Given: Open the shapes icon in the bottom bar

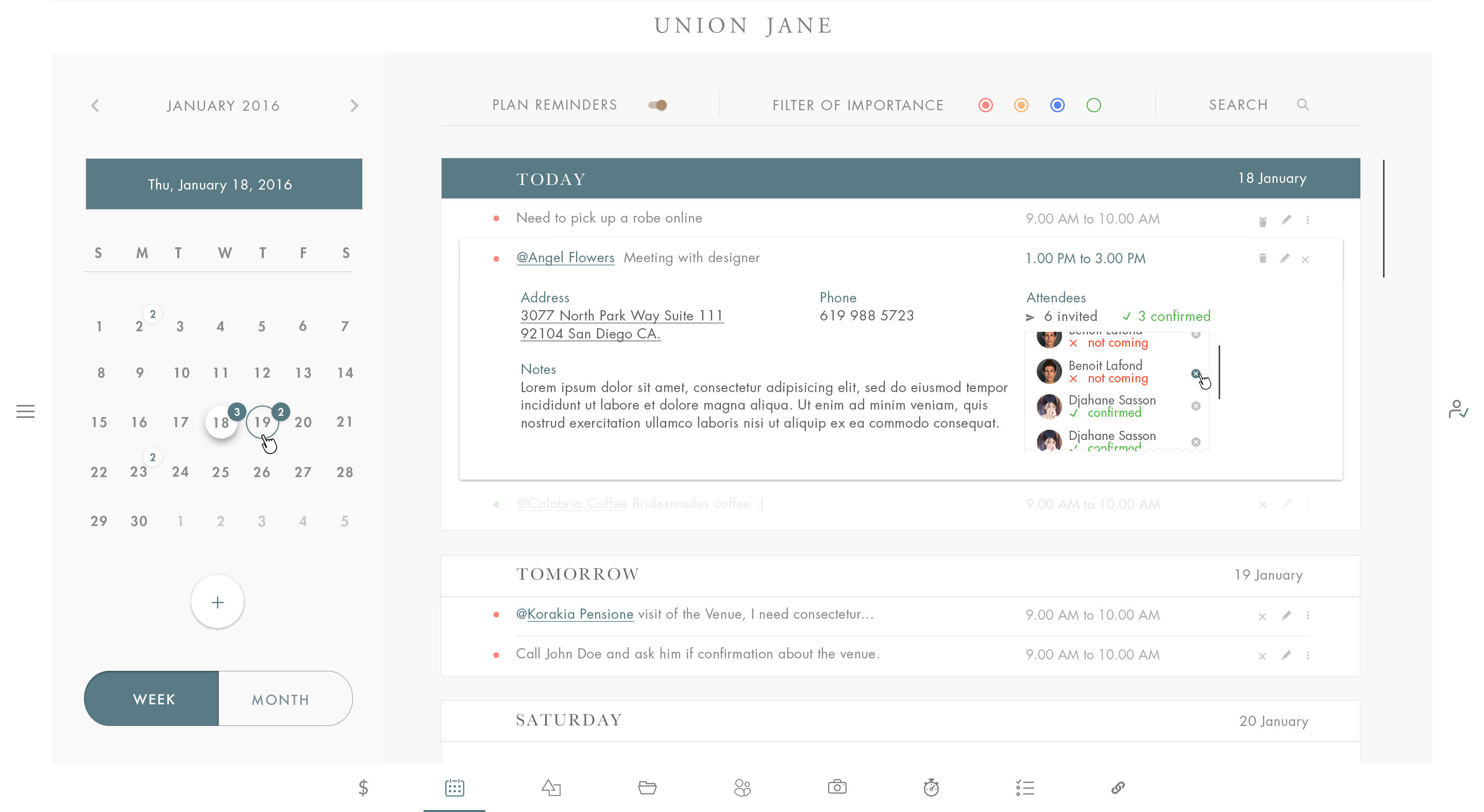Looking at the screenshot, I should (551, 787).
